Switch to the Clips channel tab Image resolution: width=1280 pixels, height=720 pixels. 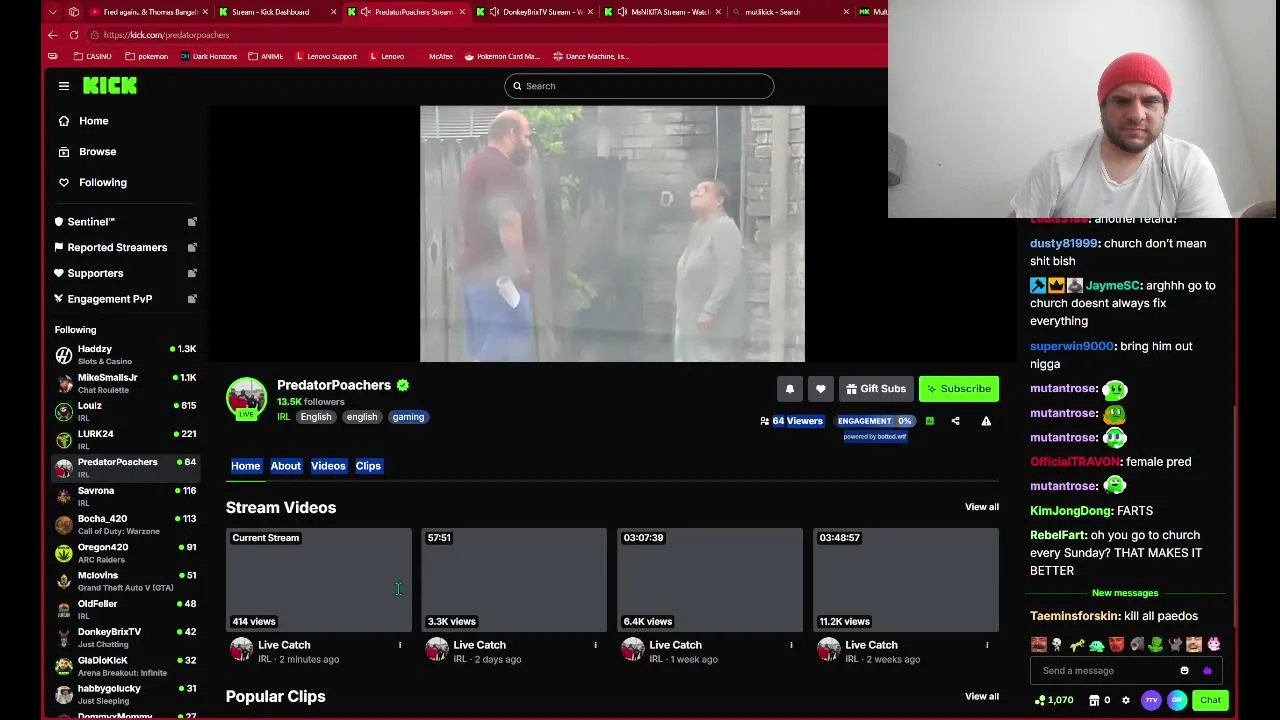pos(368,466)
